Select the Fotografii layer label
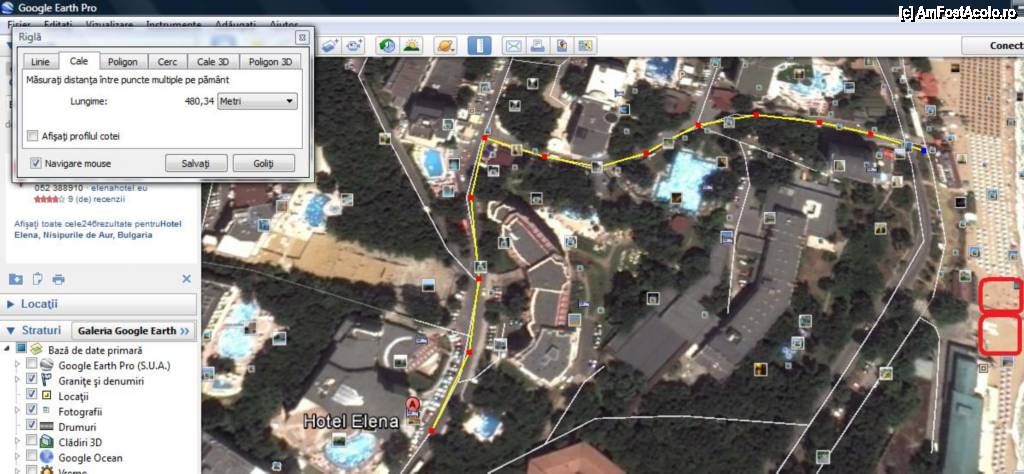Viewport: 1024px width, 474px height. [x=80, y=411]
